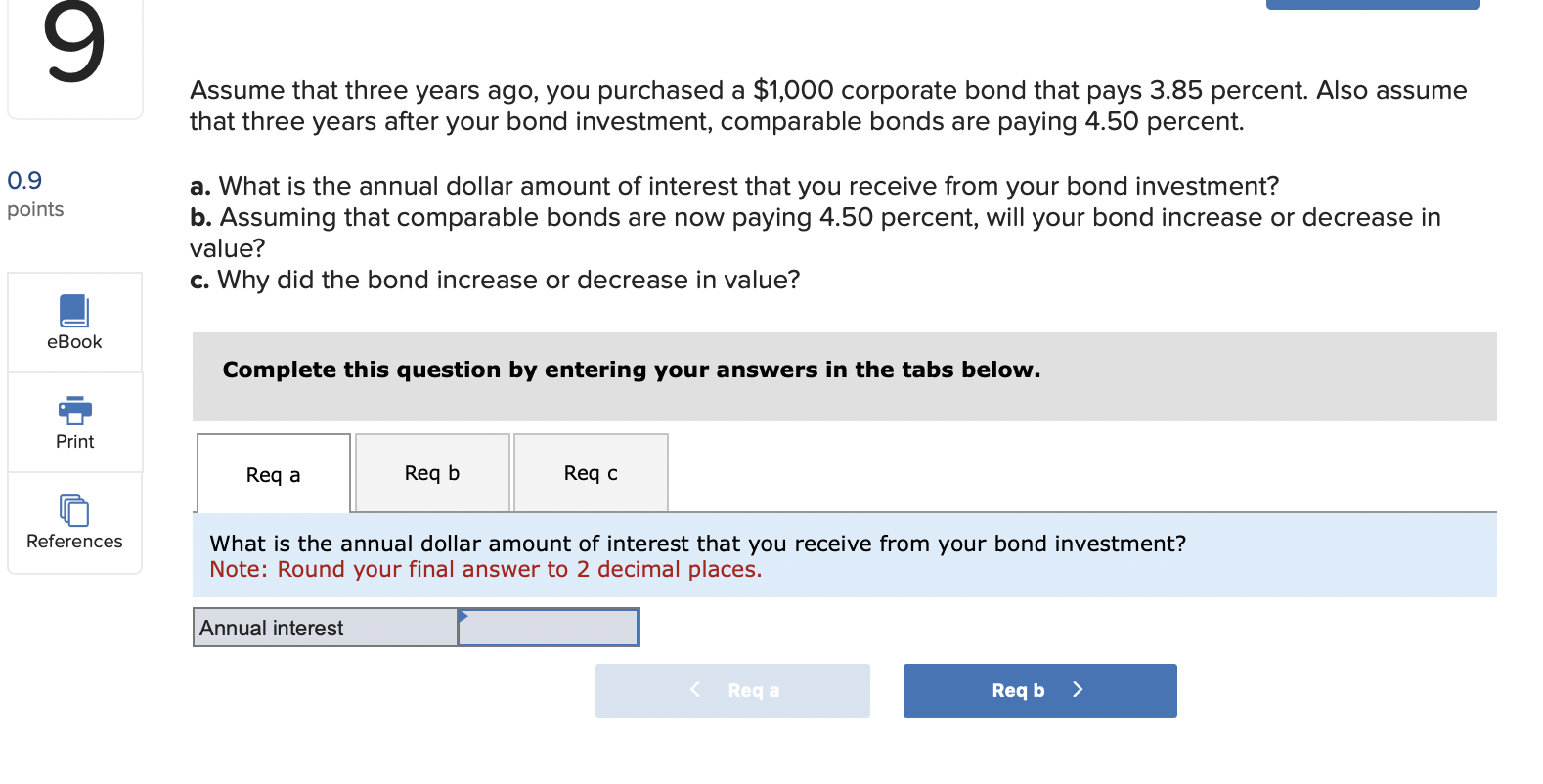This screenshot has width=1543, height=784.
Task: Open the References panel
Action: click(74, 523)
